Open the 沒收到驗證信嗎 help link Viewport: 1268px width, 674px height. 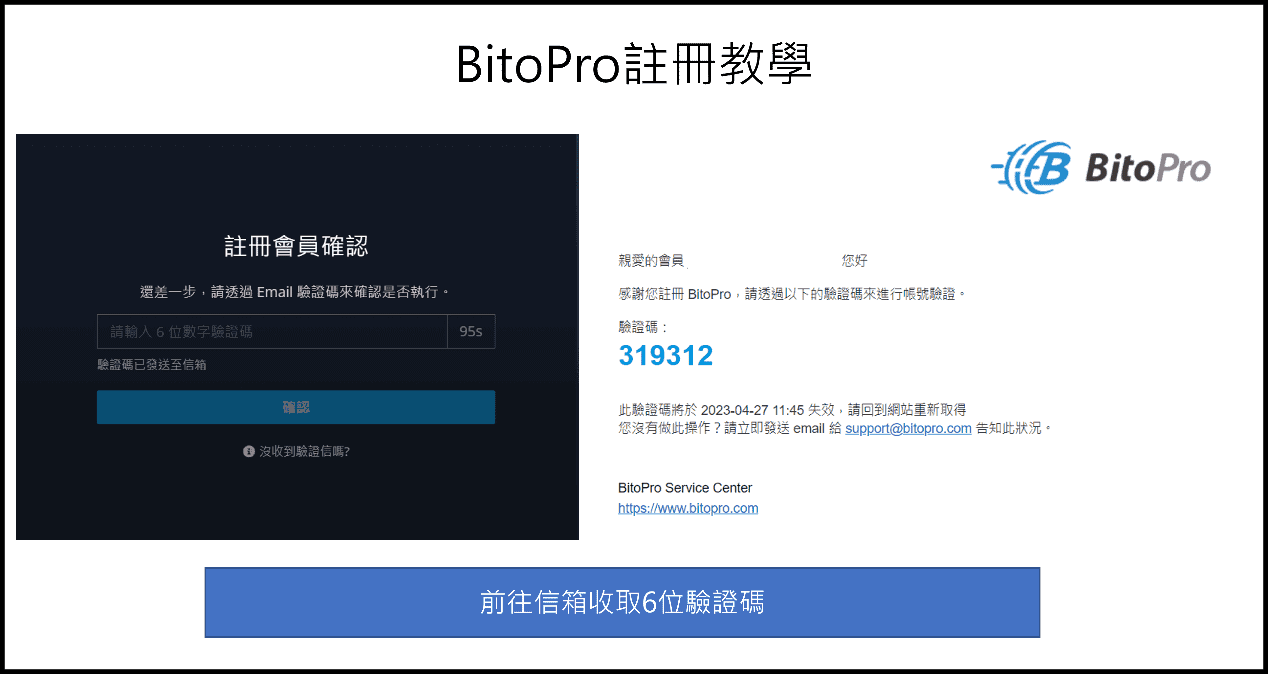(303, 450)
